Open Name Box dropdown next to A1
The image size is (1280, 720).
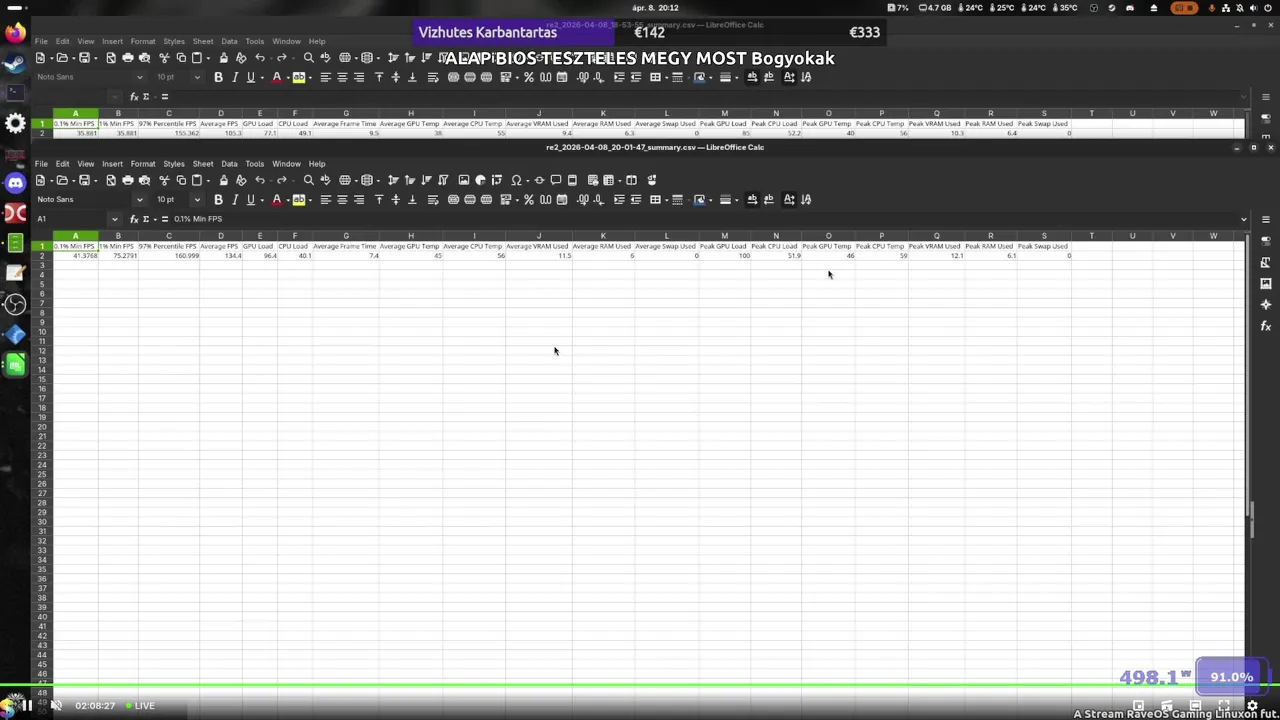click(x=115, y=219)
